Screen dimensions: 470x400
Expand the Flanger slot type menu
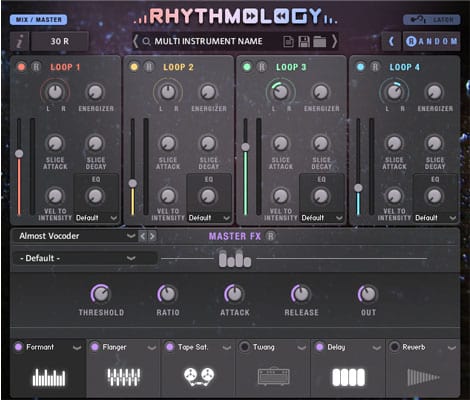152,348
